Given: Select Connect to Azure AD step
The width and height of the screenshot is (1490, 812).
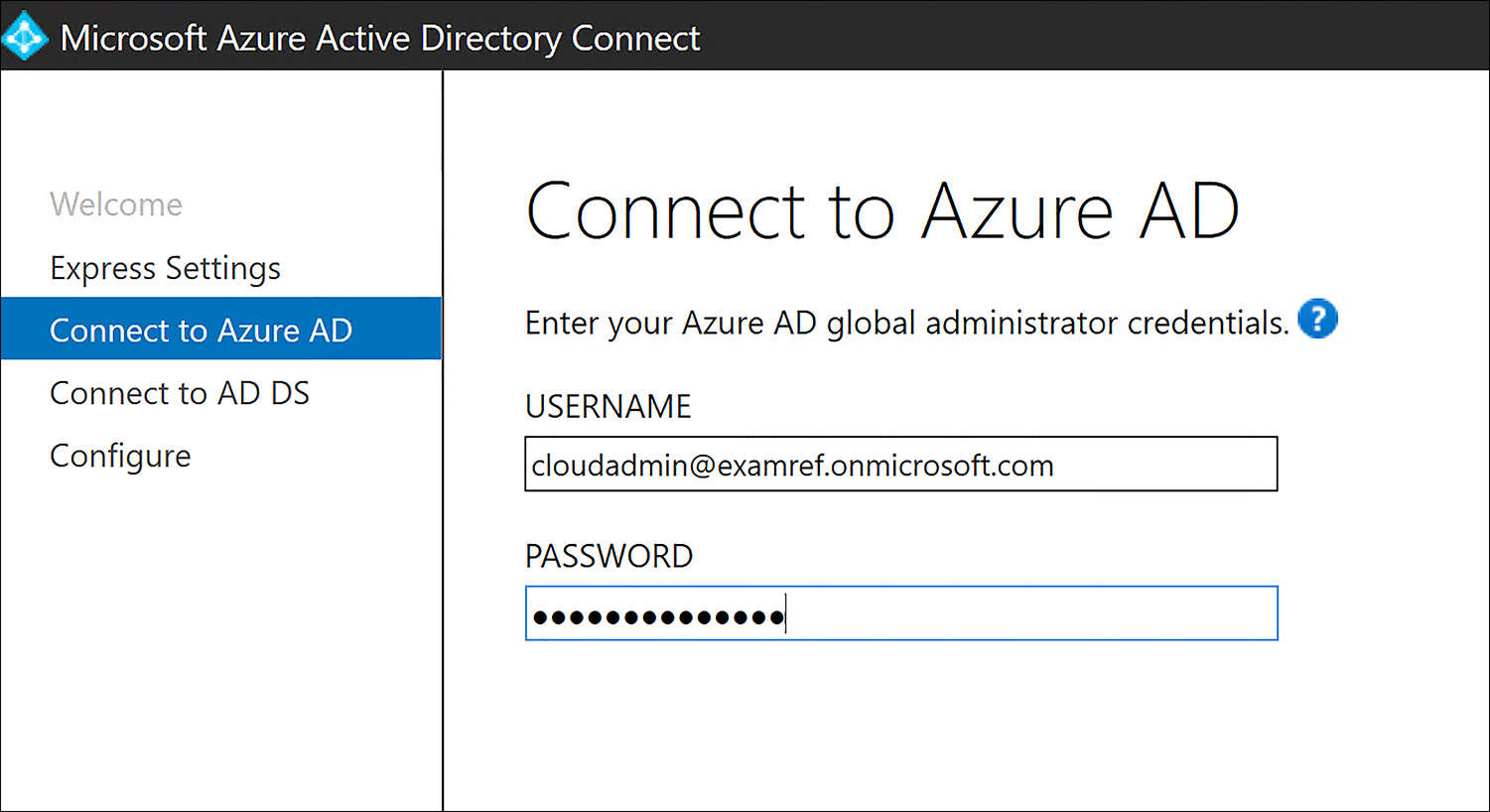Looking at the screenshot, I should click(220, 329).
